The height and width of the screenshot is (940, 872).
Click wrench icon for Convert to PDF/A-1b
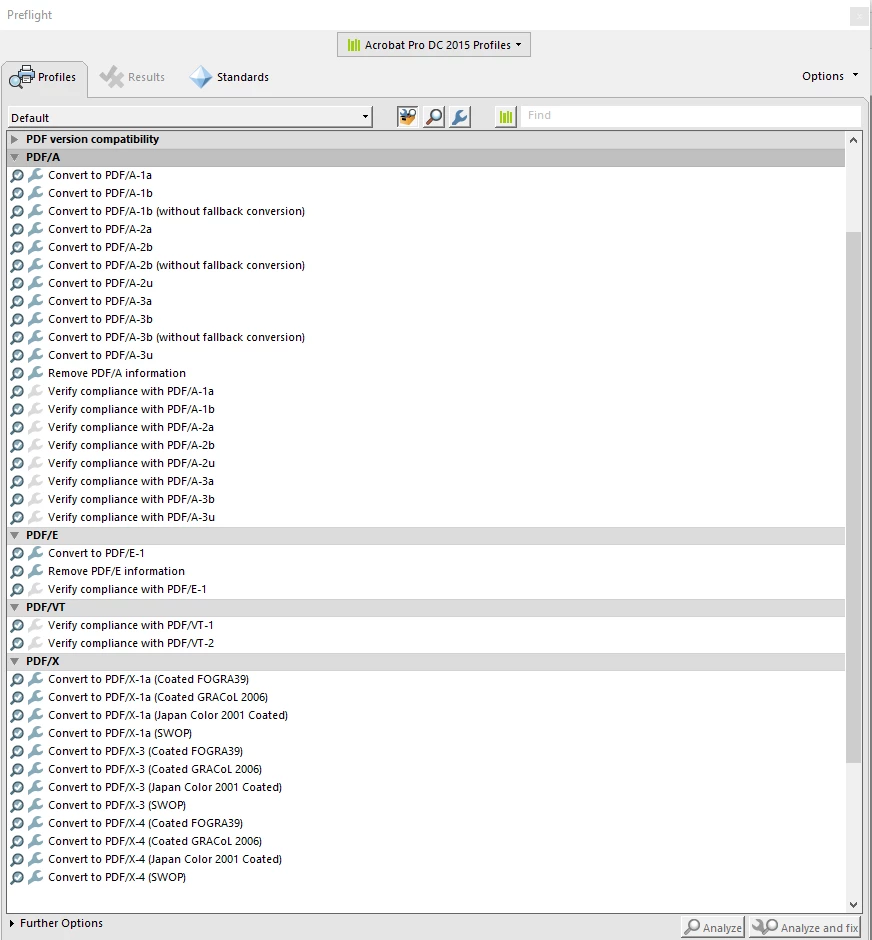[x=36, y=193]
